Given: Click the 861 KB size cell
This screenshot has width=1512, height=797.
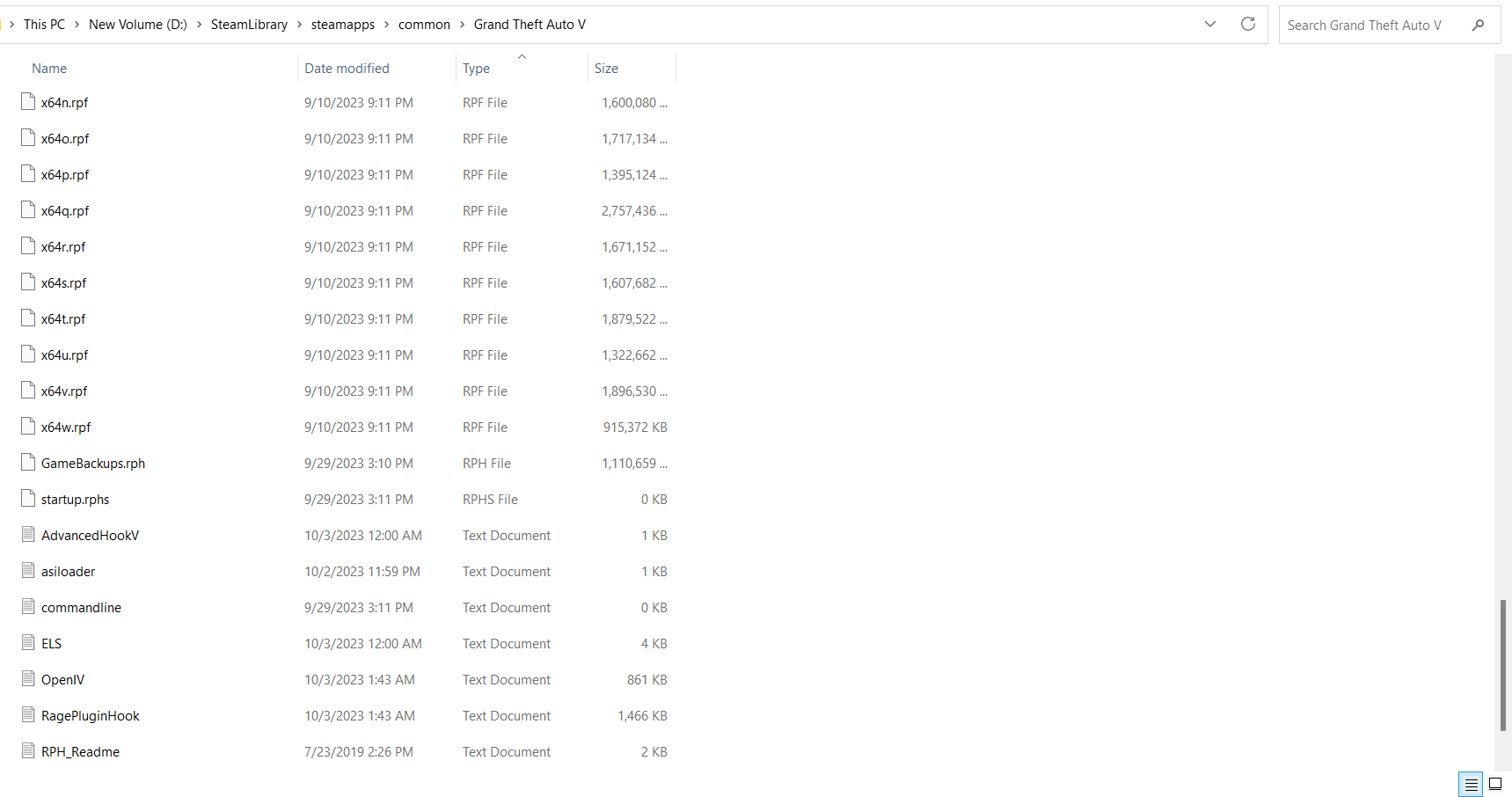Looking at the screenshot, I should (647, 680).
